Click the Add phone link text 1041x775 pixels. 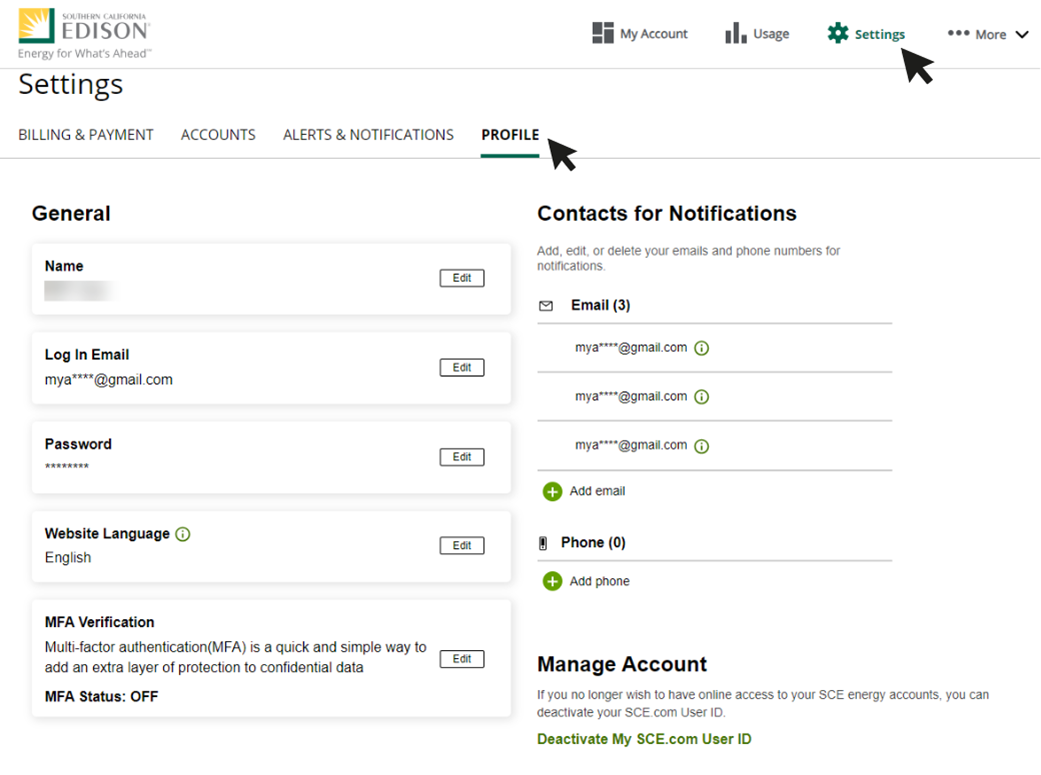600,581
